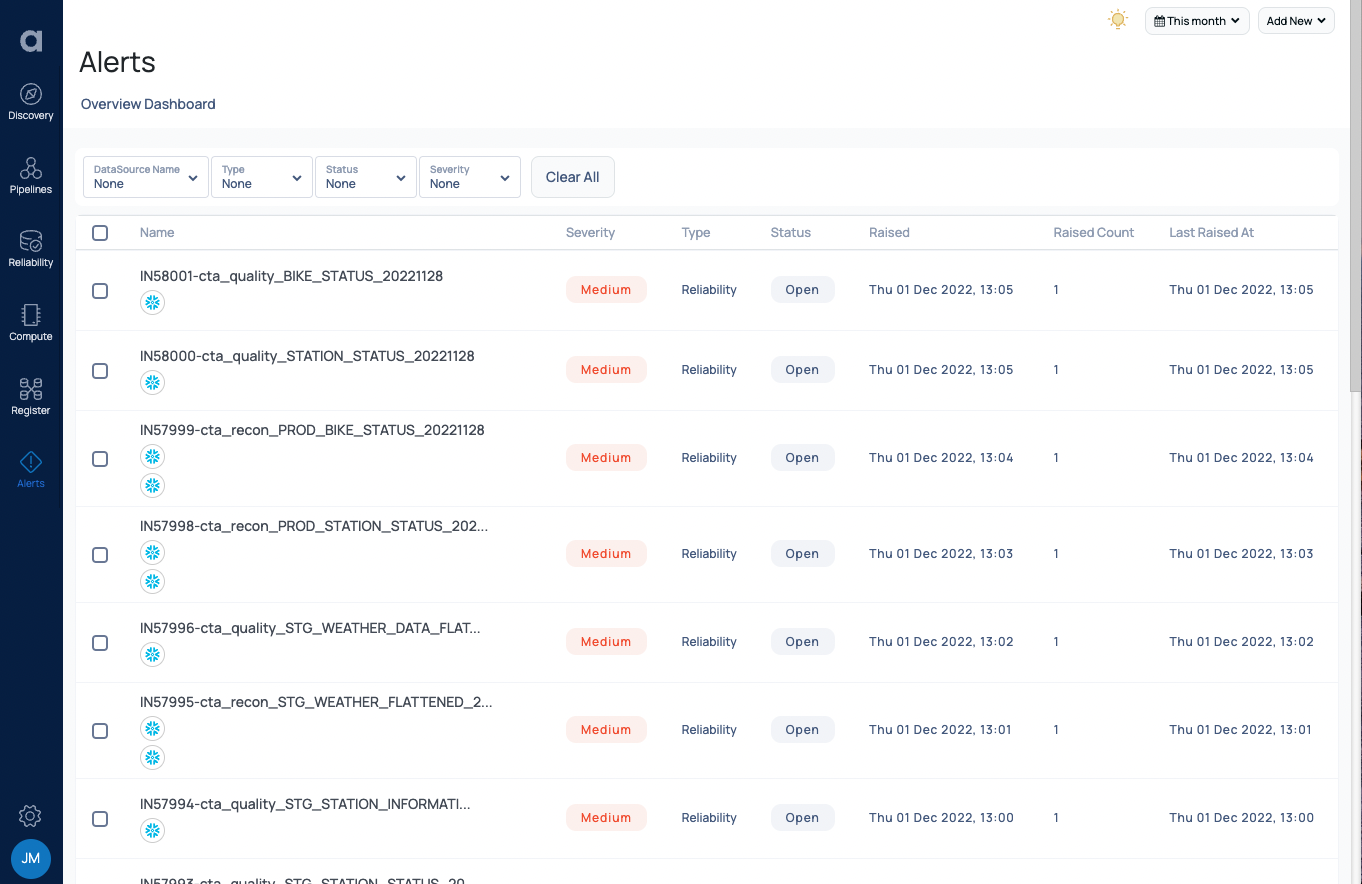Select the checkbox for IN58000 alert row
This screenshot has height=884, width=1362.
100,370
